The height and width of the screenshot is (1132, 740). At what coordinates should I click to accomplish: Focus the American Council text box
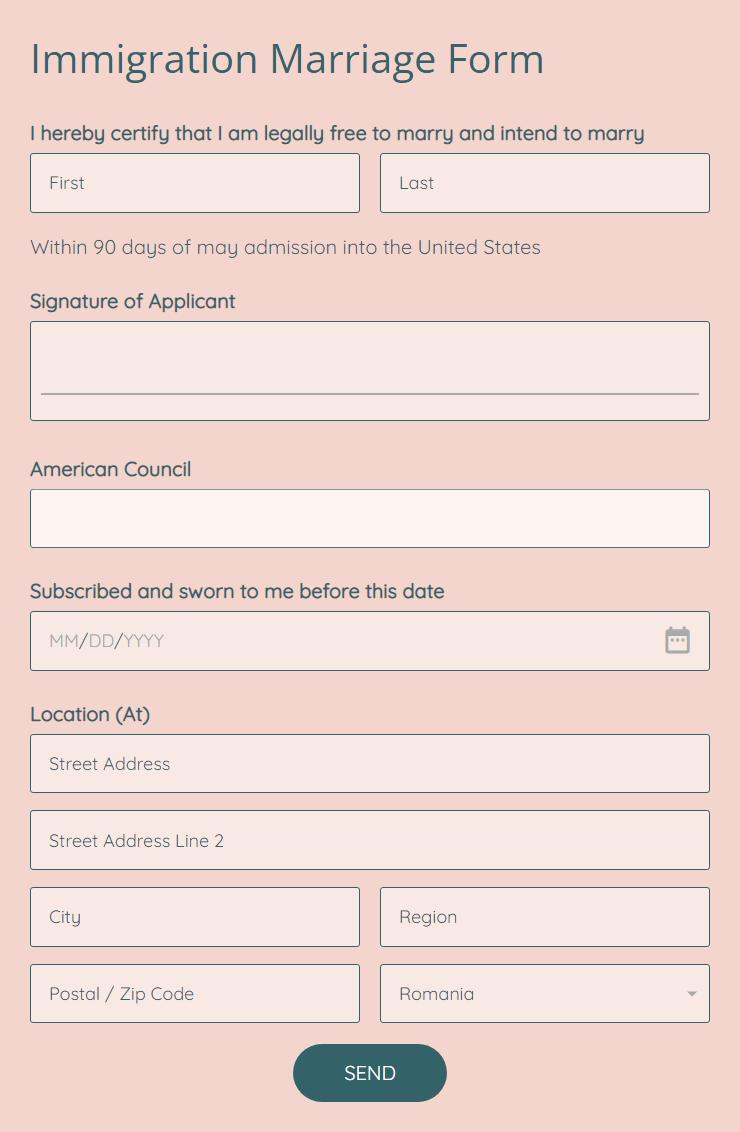pos(370,518)
